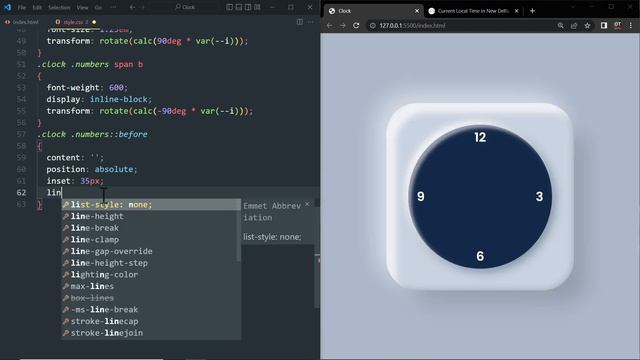Open the browser three-dot menu

click(x=631, y=25)
